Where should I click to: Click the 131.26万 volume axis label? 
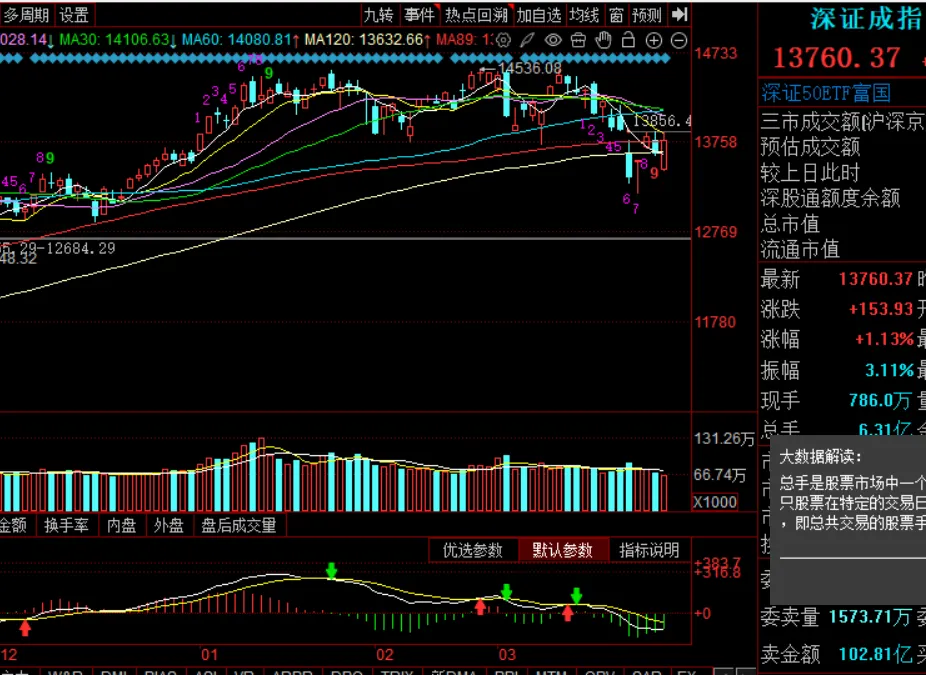tap(724, 439)
